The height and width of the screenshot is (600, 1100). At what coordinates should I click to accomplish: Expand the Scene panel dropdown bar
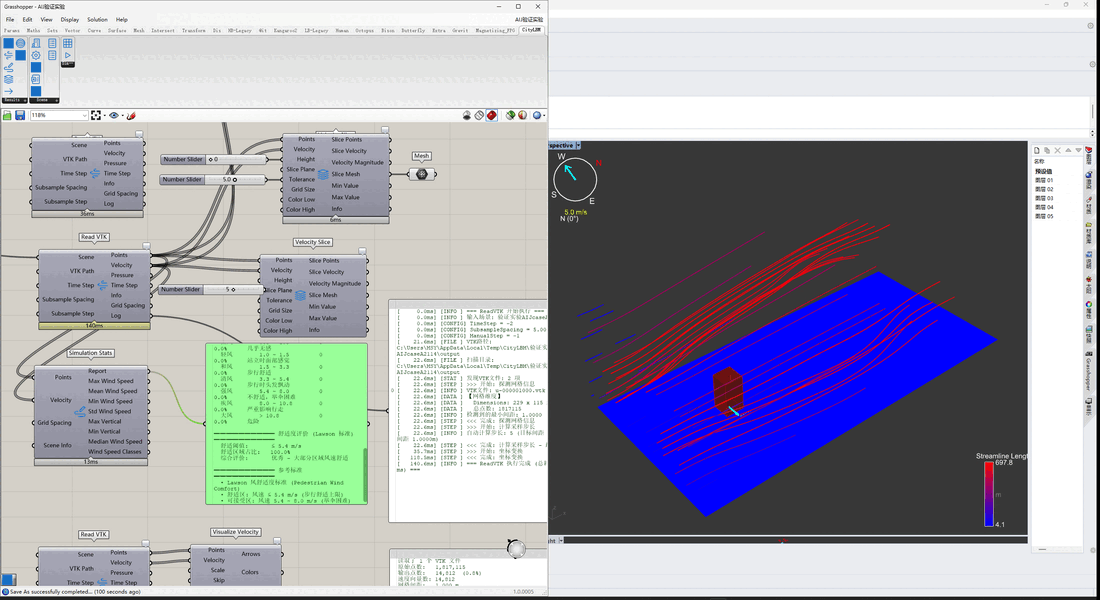43,100
